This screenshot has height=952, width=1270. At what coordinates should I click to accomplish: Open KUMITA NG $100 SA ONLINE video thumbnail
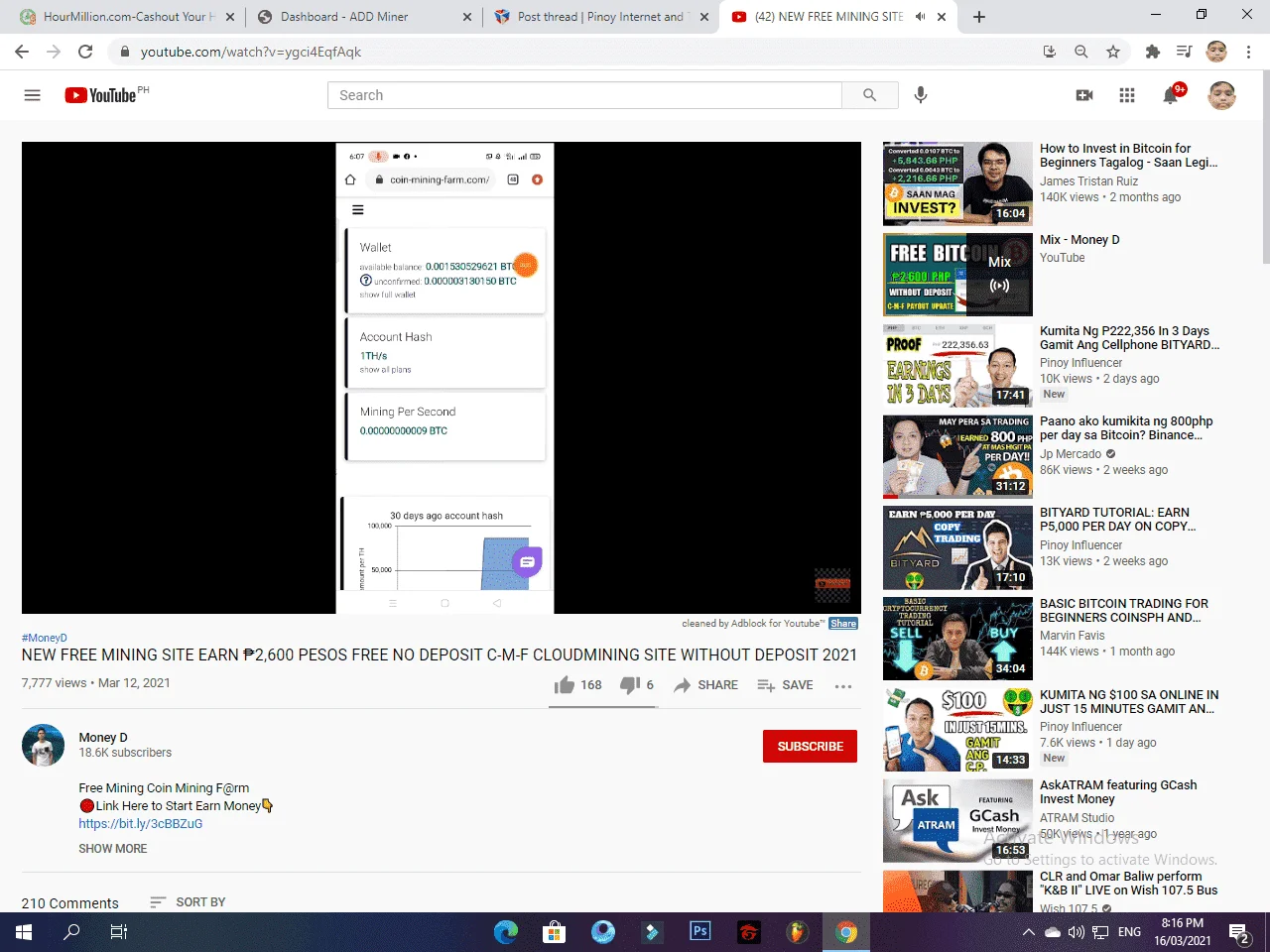tap(957, 730)
